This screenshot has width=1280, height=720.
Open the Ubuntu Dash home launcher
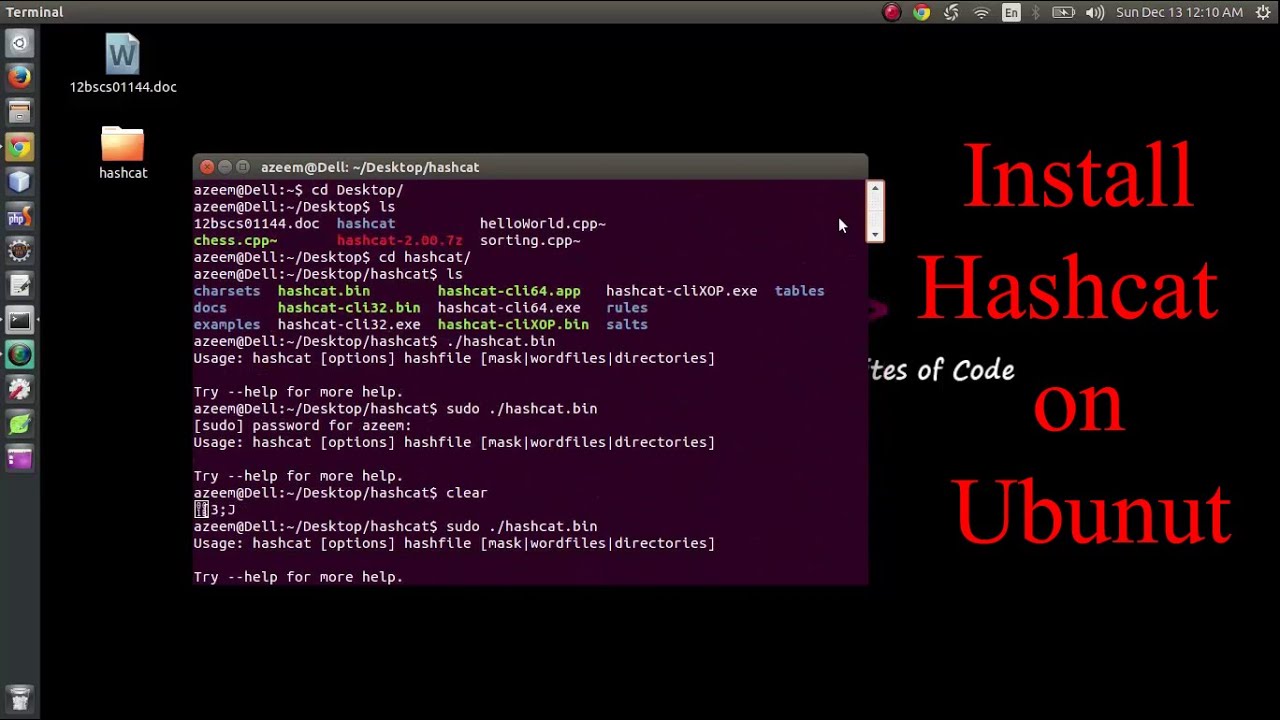[19, 43]
